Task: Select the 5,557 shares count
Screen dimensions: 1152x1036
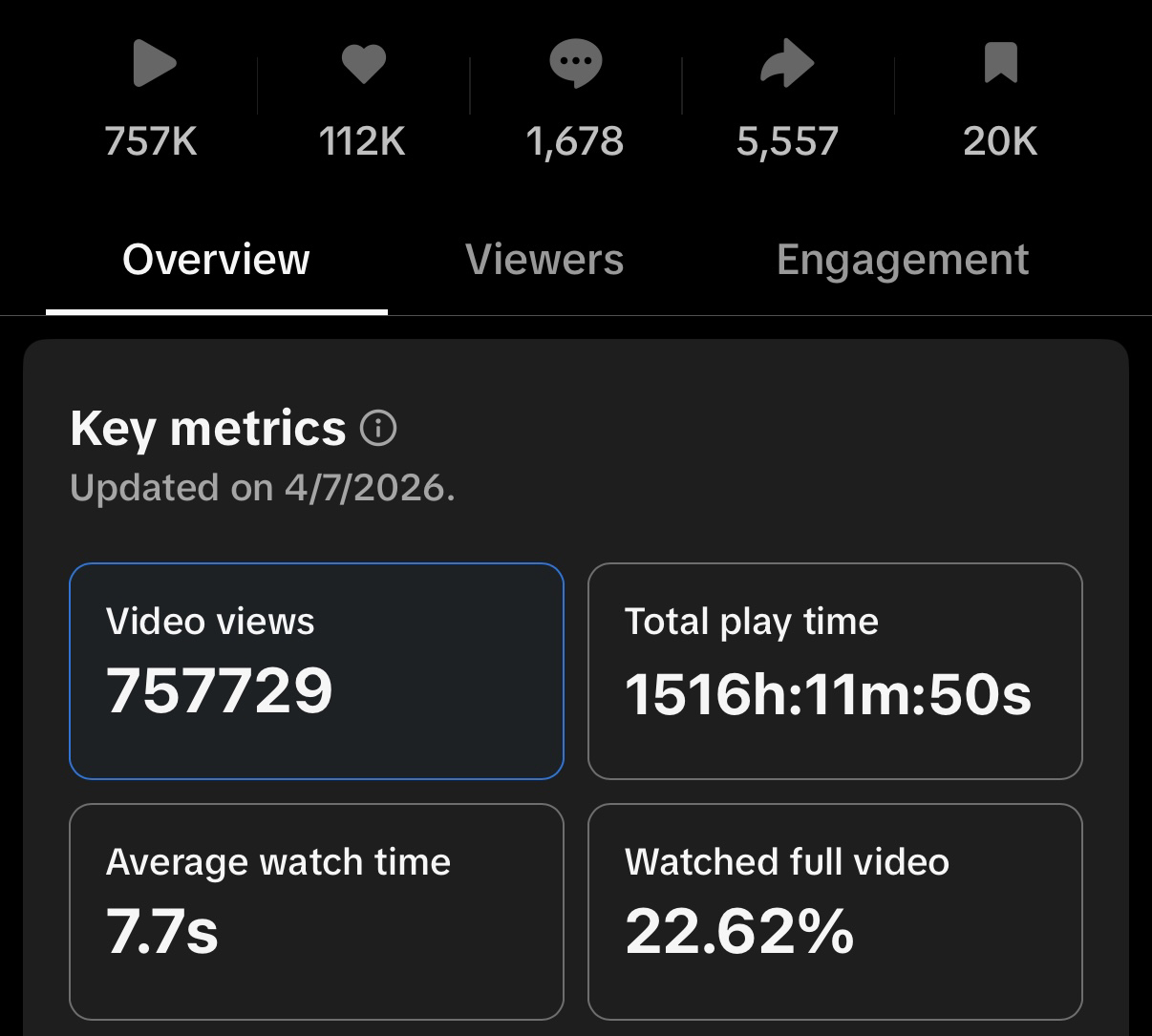Action: point(787,142)
